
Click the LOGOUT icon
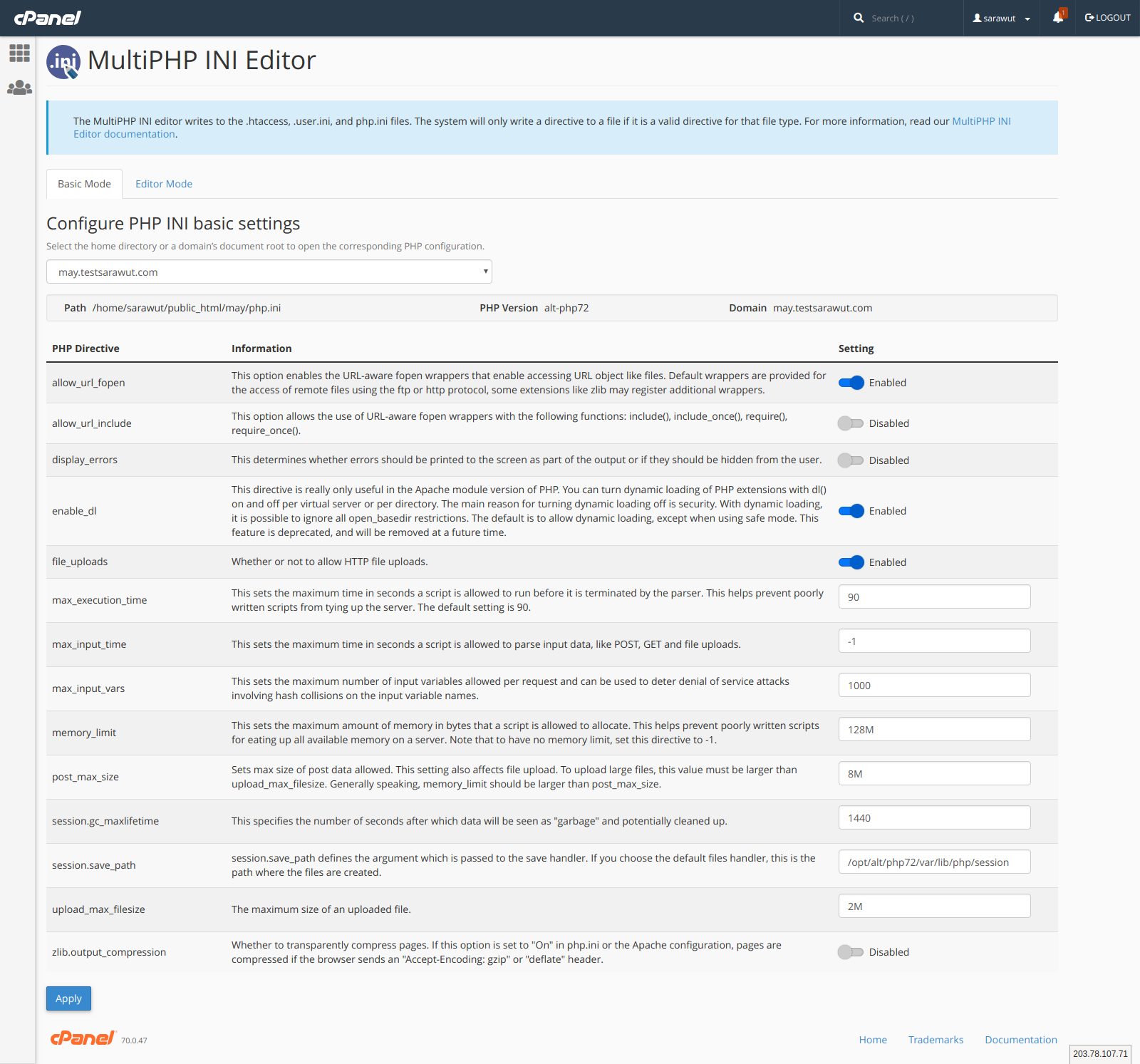(x=1088, y=17)
